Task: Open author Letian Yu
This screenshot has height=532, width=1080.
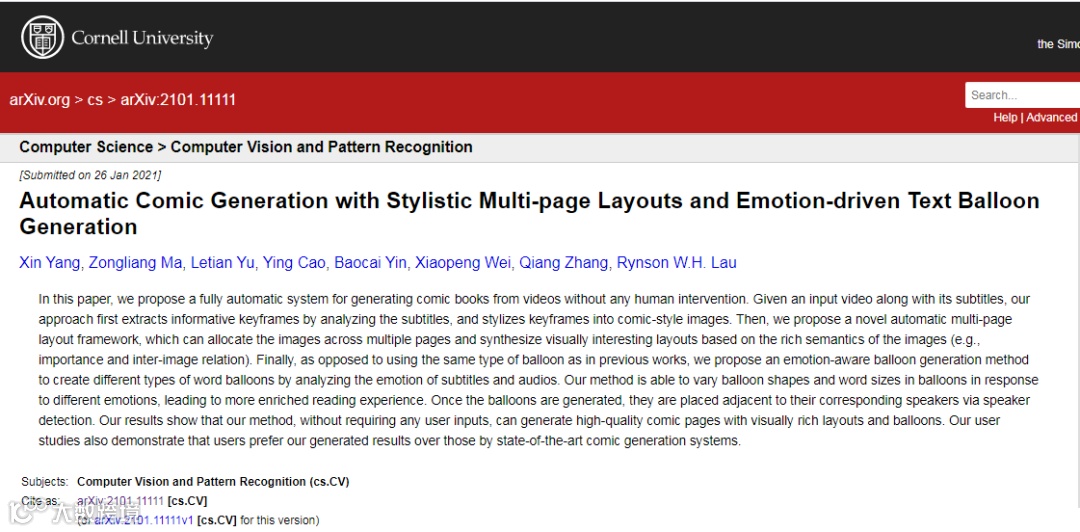Action: 223,263
